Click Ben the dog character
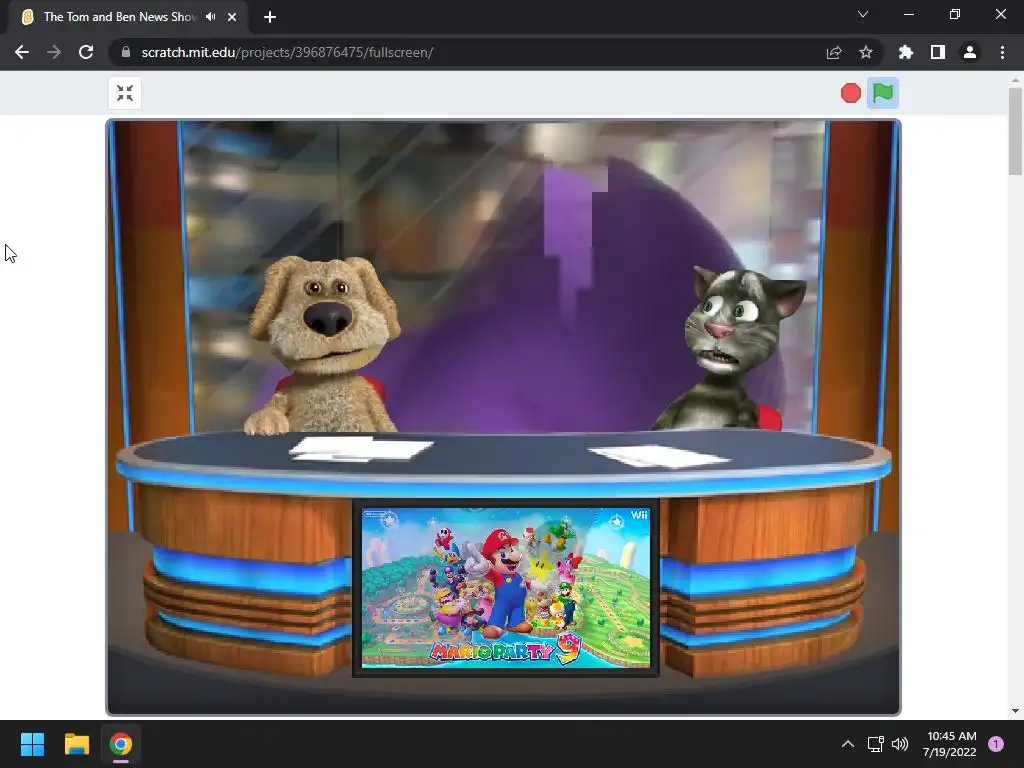Image resolution: width=1024 pixels, height=768 pixels. 323,344
